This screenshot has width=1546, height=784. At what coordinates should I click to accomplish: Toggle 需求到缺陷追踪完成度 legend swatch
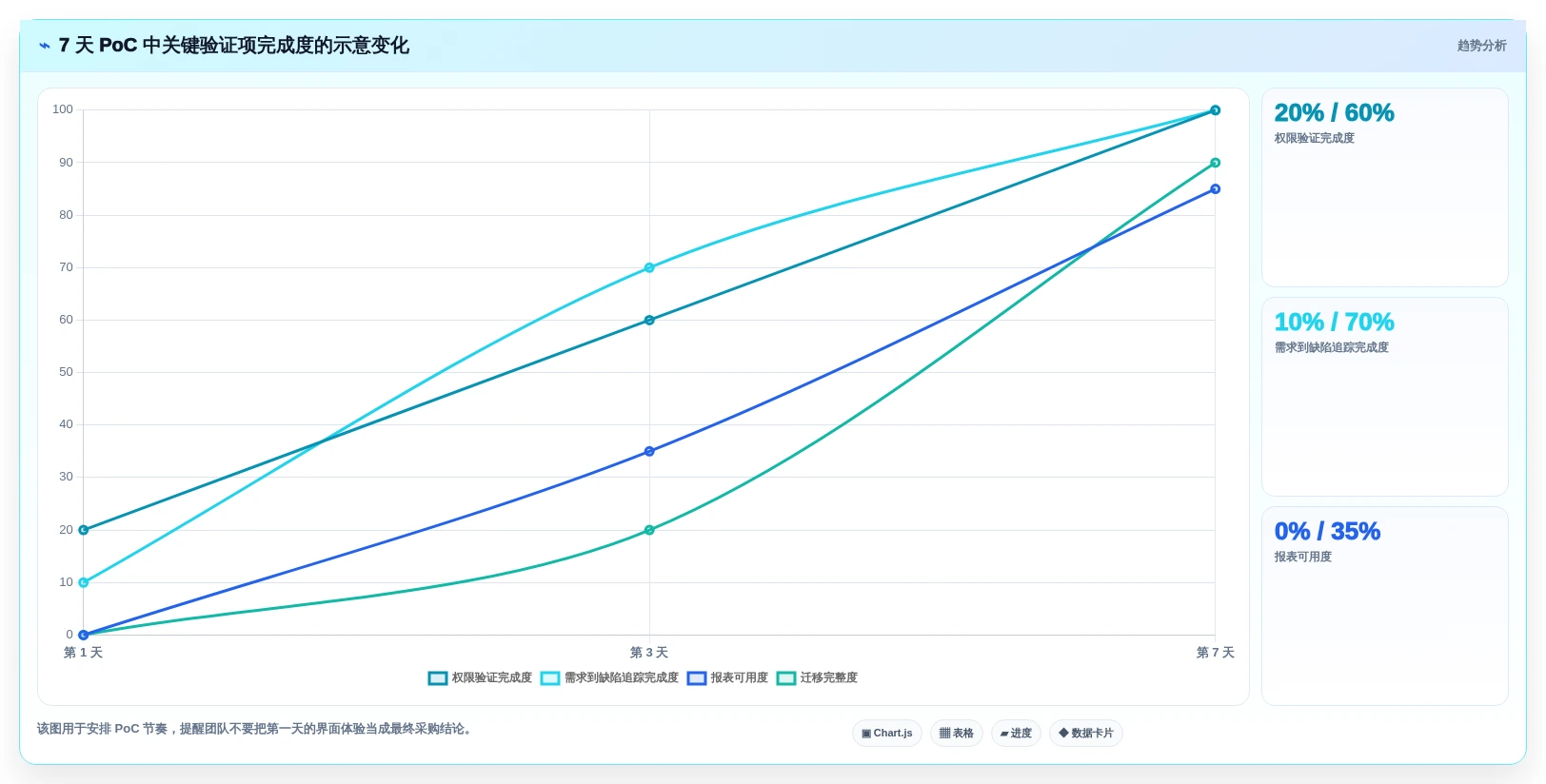coord(550,678)
